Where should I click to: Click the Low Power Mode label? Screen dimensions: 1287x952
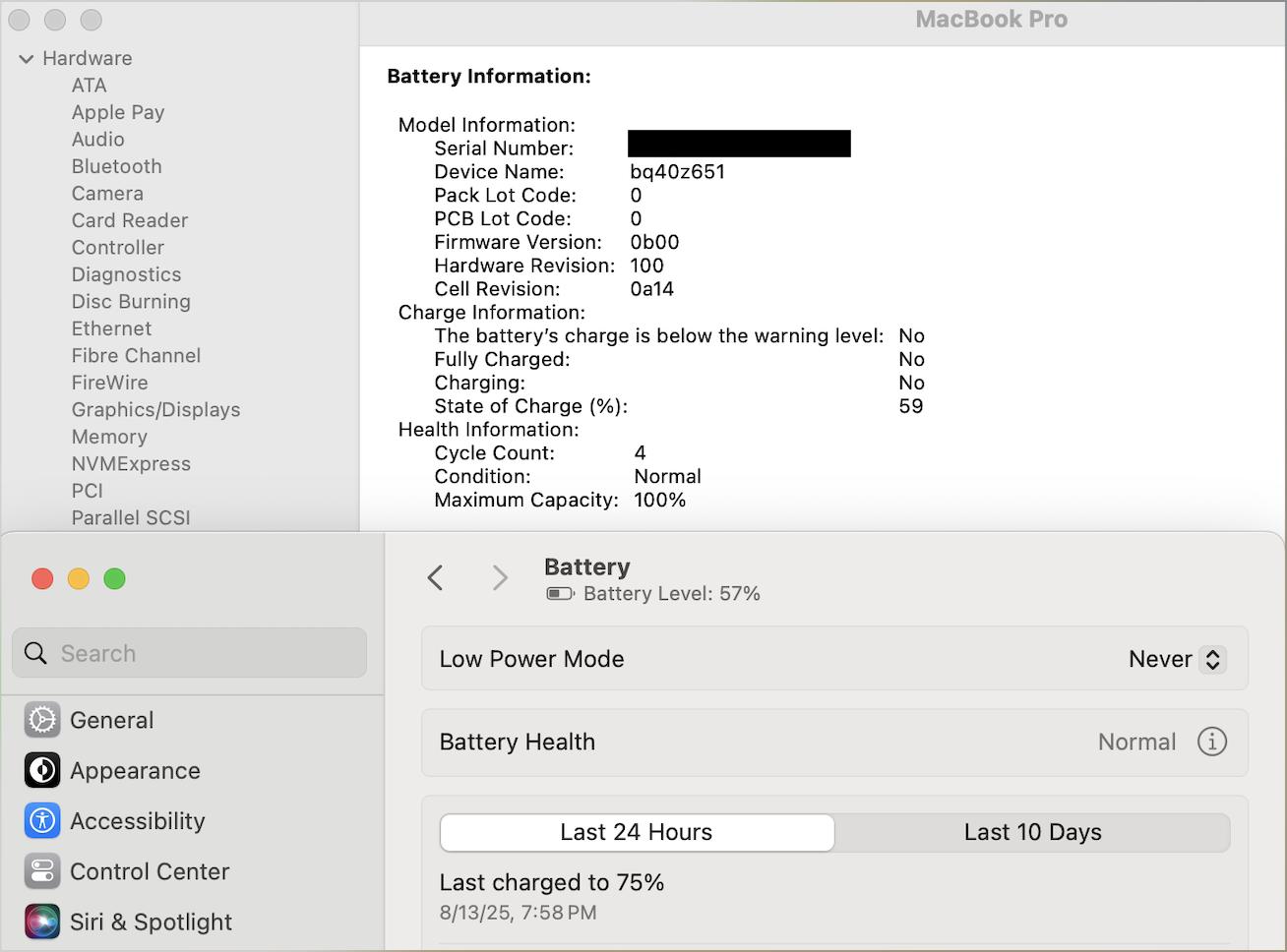click(531, 659)
